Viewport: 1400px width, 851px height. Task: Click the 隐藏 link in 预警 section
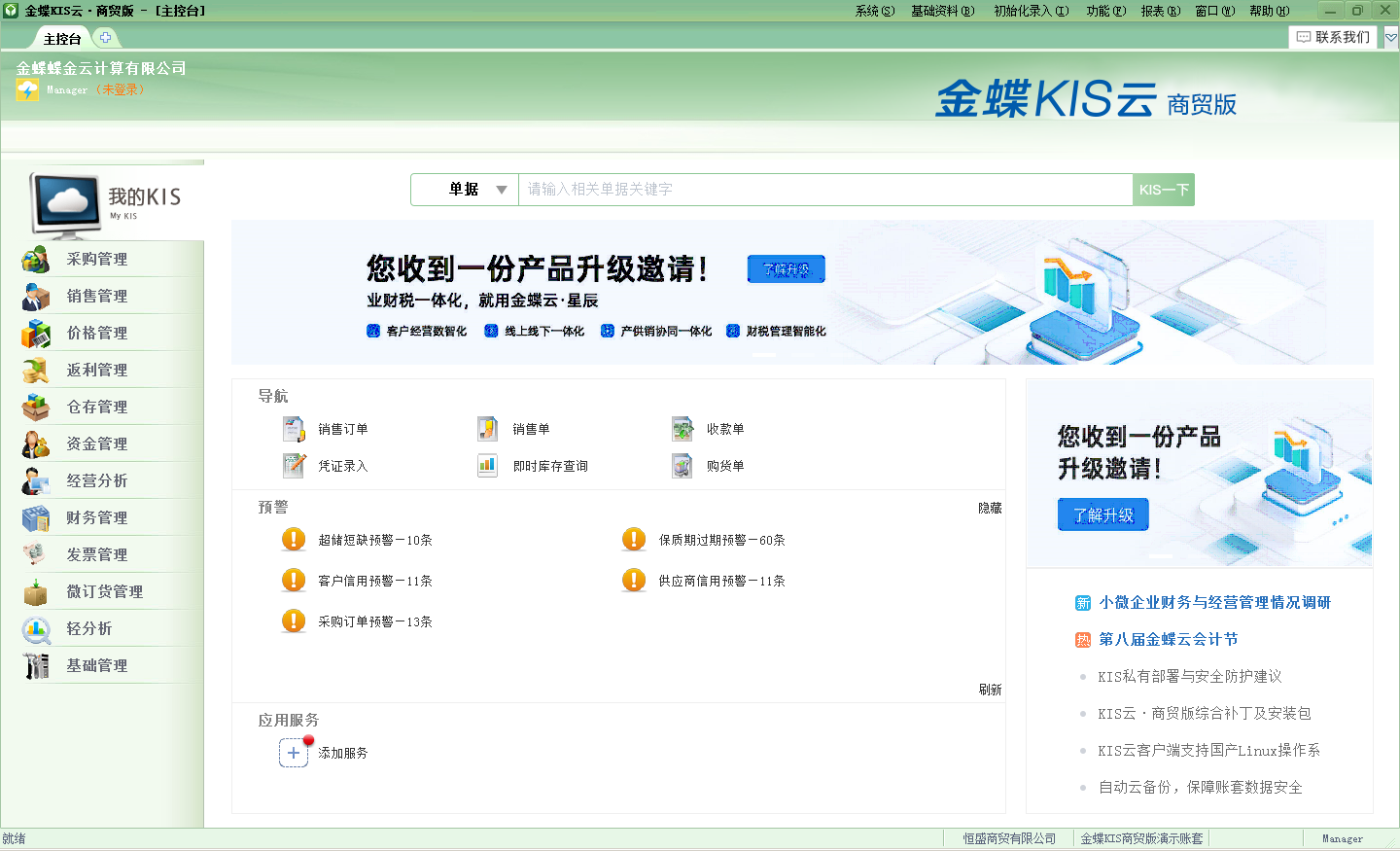click(990, 508)
